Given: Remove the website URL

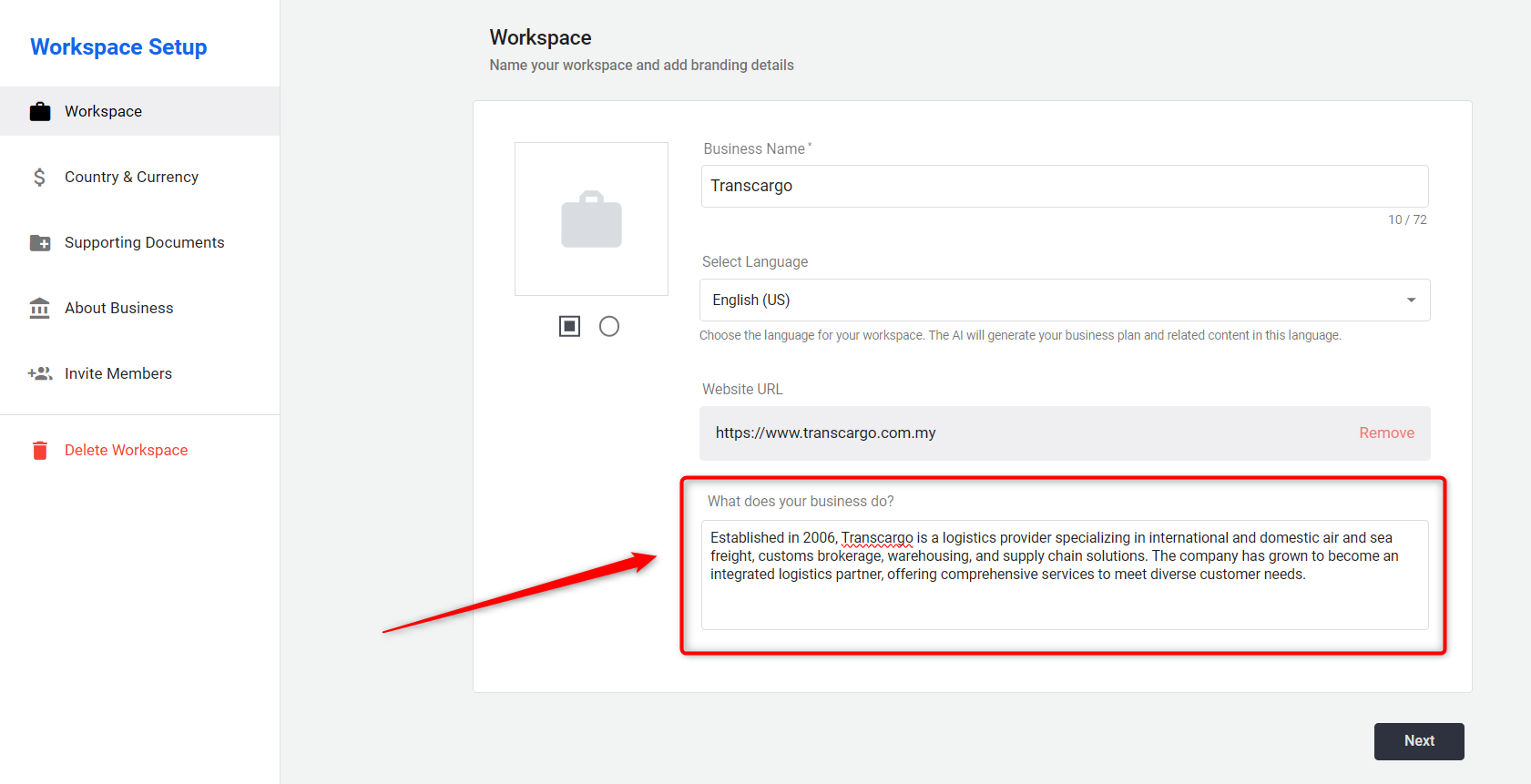Looking at the screenshot, I should click(1386, 433).
